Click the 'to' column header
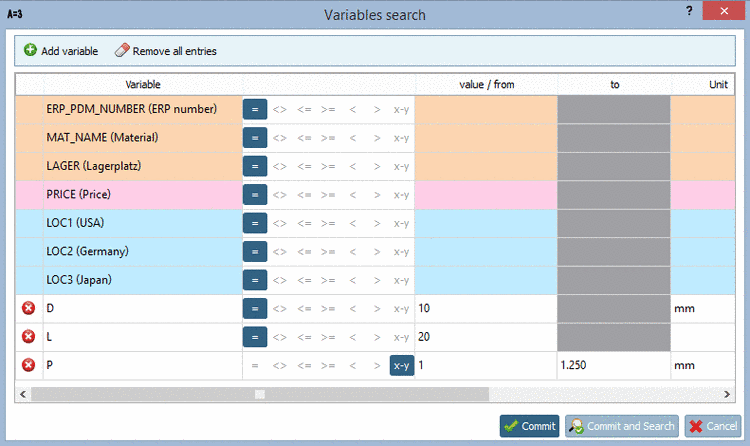Screen dimensions: 750x446 tap(614, 85)
